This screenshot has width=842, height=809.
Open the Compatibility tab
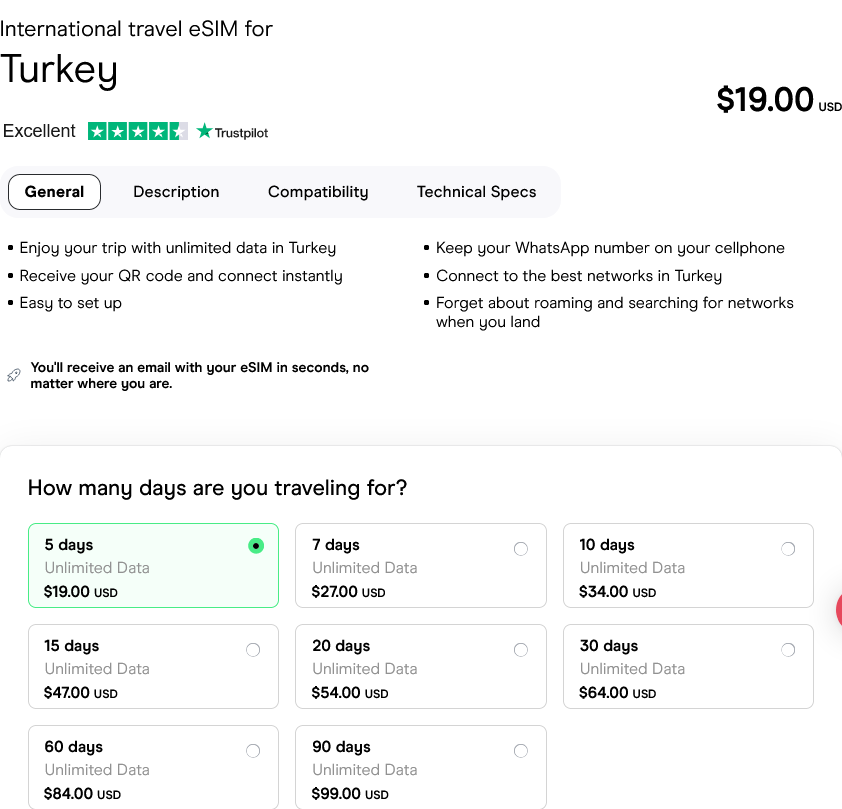318,191
